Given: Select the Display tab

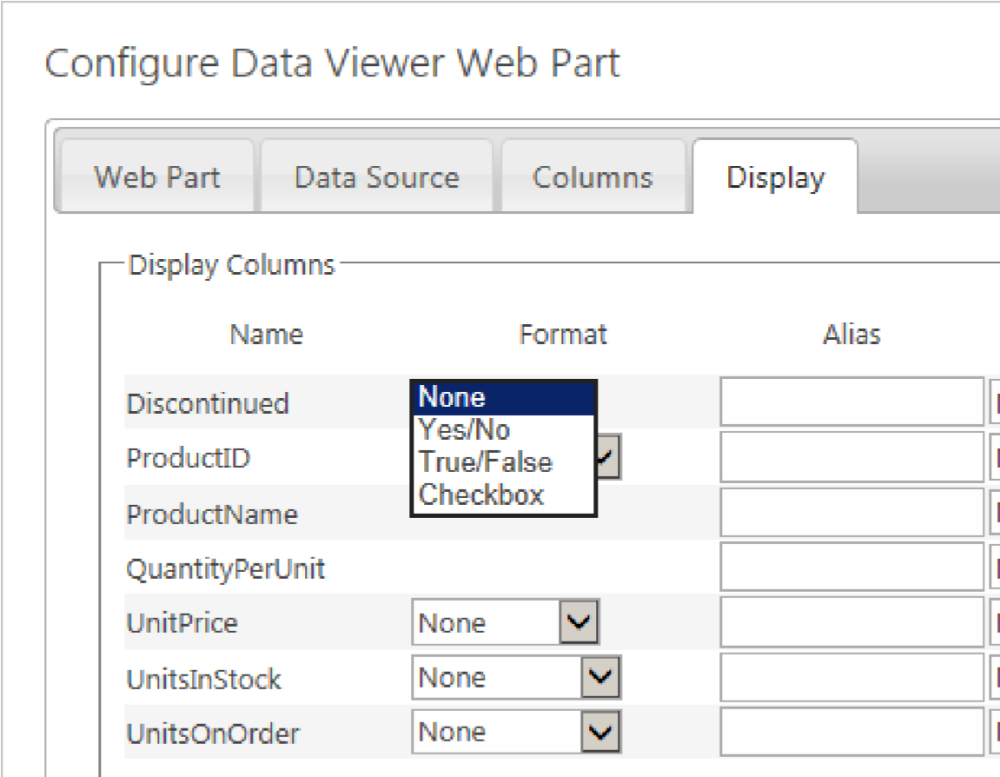Looking at the screenshot, I should click(775, 178).
